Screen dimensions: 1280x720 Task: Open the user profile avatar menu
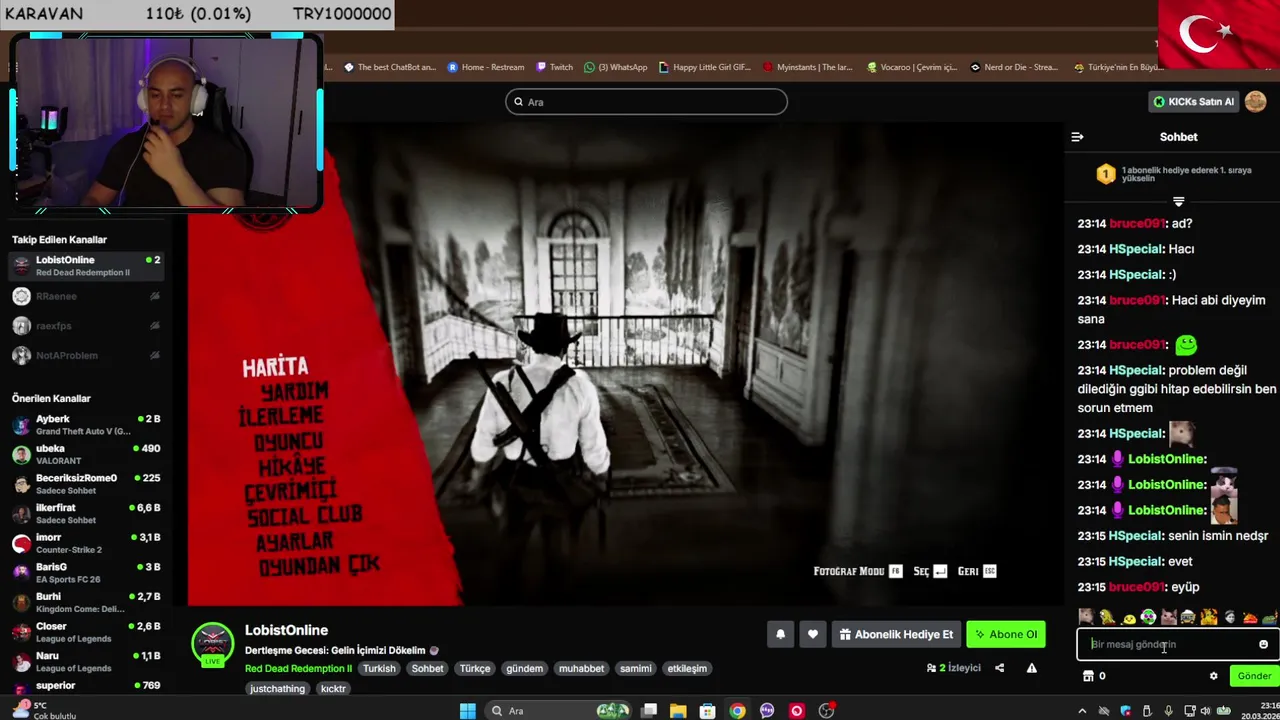pos(1256,101)
